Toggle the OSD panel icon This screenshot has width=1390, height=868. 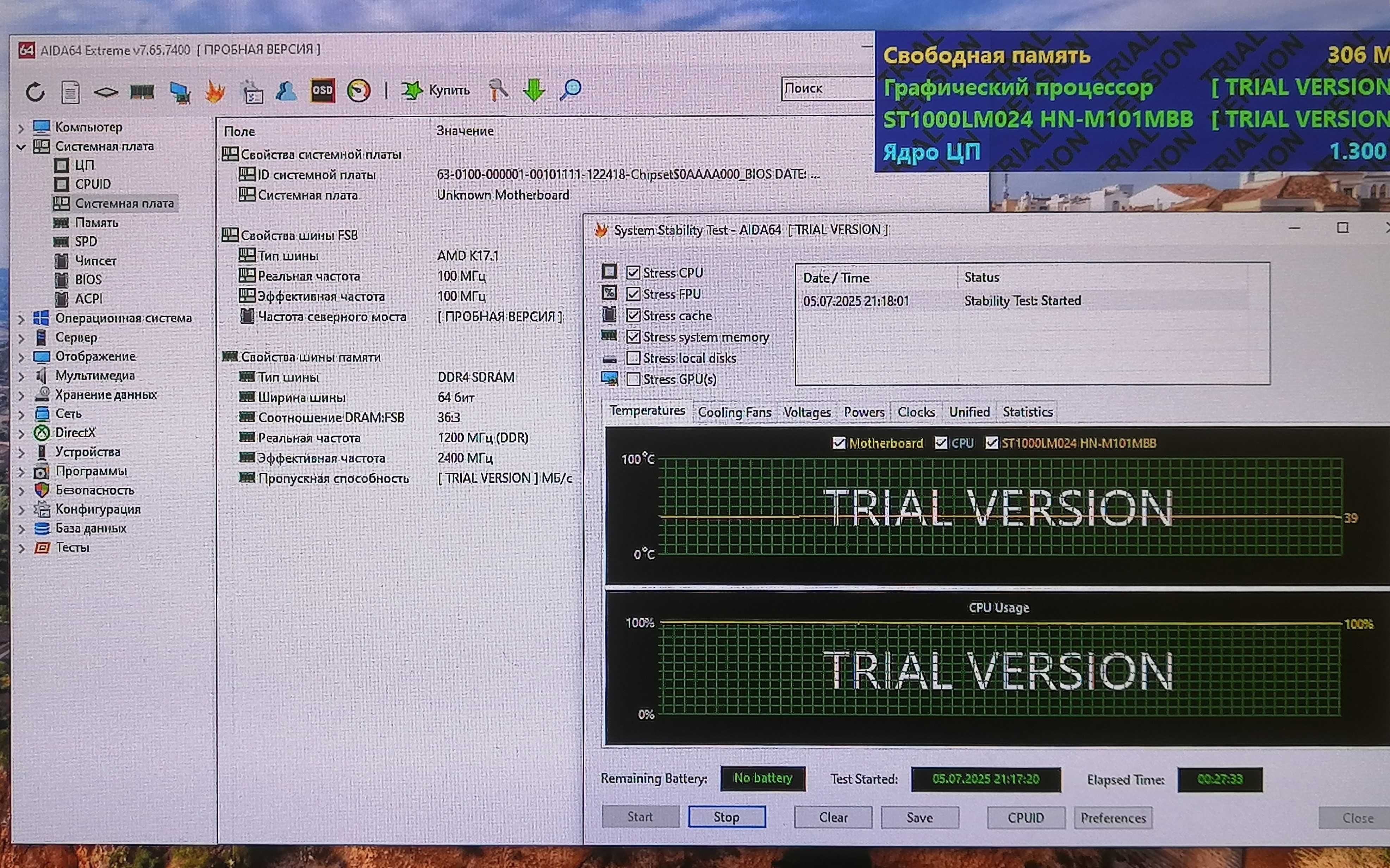(x=323, y=90)
